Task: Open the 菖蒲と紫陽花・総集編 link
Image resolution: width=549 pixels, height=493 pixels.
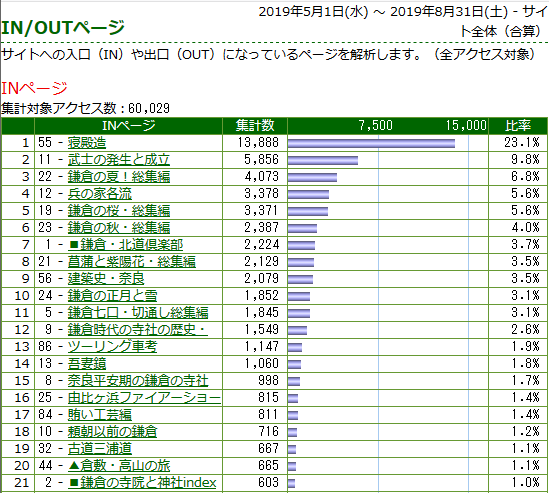Action: (x=132, y=262)
